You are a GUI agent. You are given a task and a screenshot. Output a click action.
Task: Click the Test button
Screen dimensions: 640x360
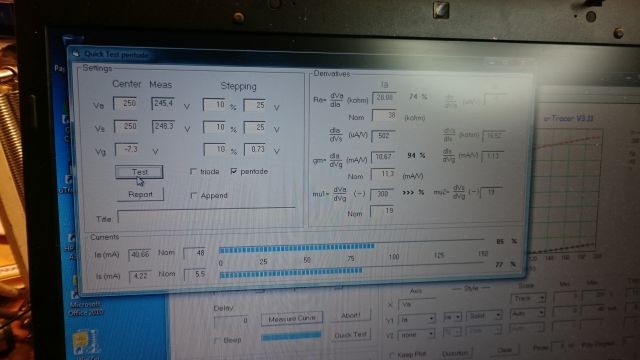point(139,172)
